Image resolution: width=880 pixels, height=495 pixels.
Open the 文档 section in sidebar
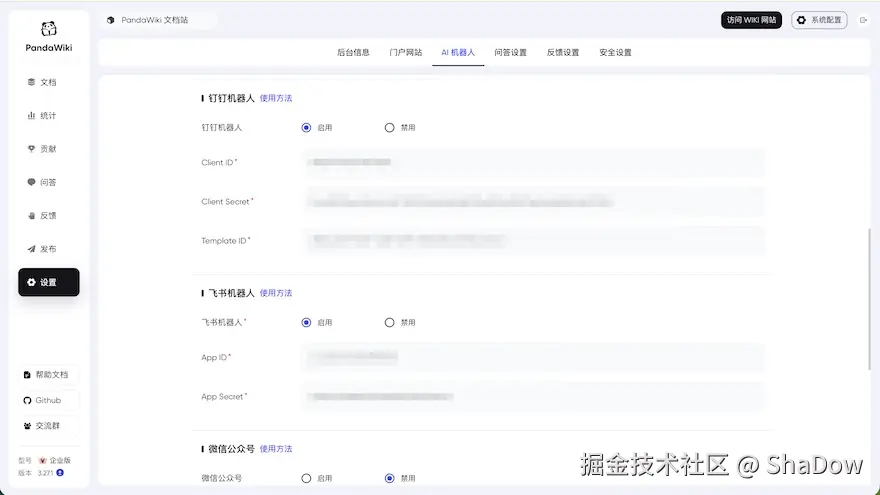[48, 82]
